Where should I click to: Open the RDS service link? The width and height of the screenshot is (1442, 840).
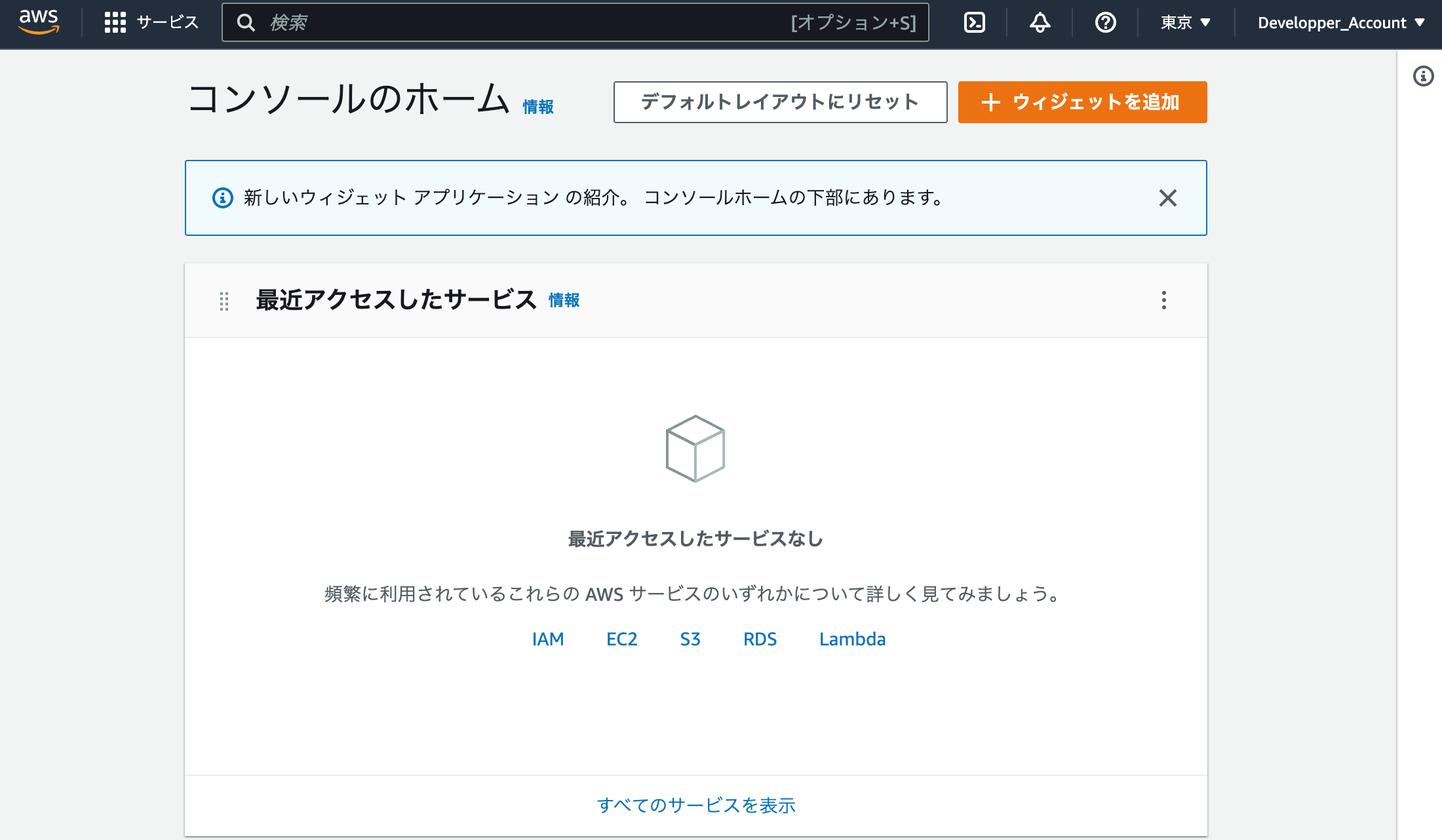[760, 639]
